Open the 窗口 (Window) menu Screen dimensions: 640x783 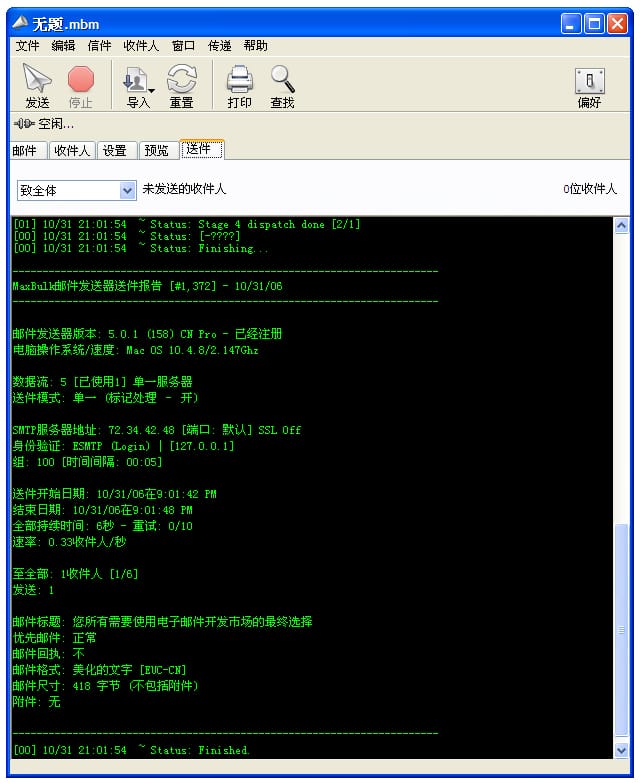click(x=183, y=46)
